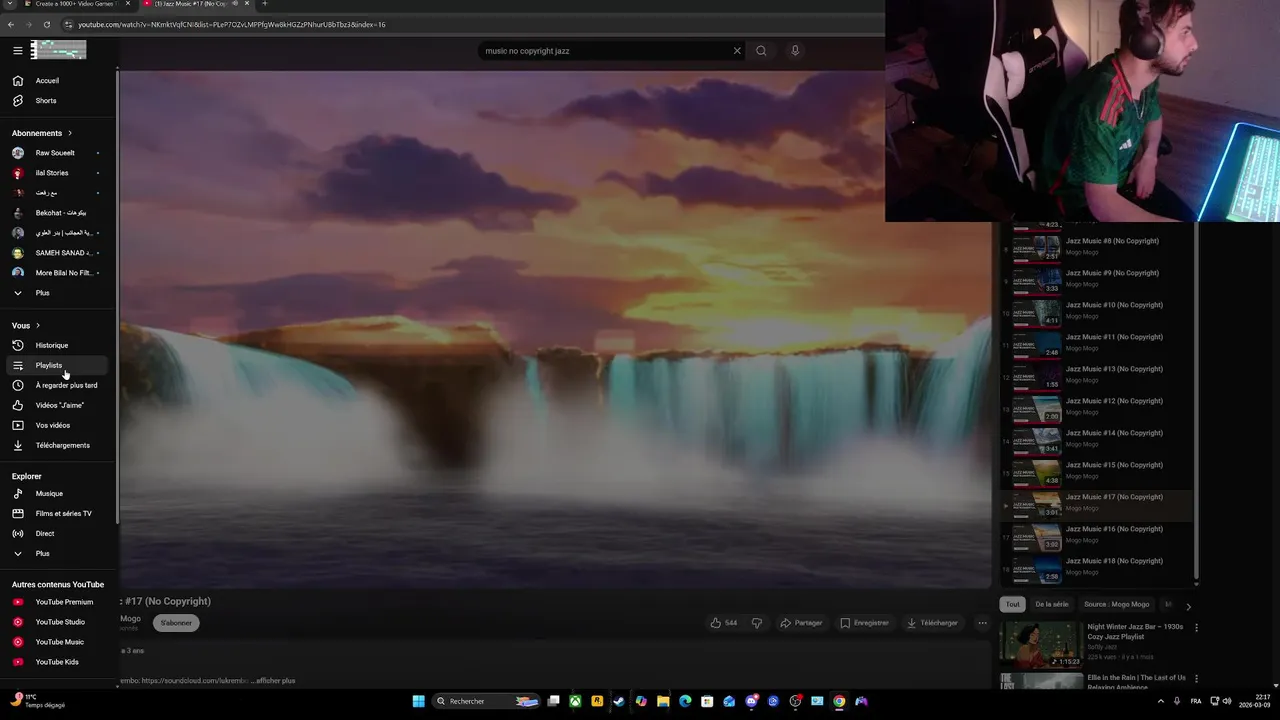
Task: Open Night Winter Jazz Bar video thumbnail
Action: click(1042, 645)
